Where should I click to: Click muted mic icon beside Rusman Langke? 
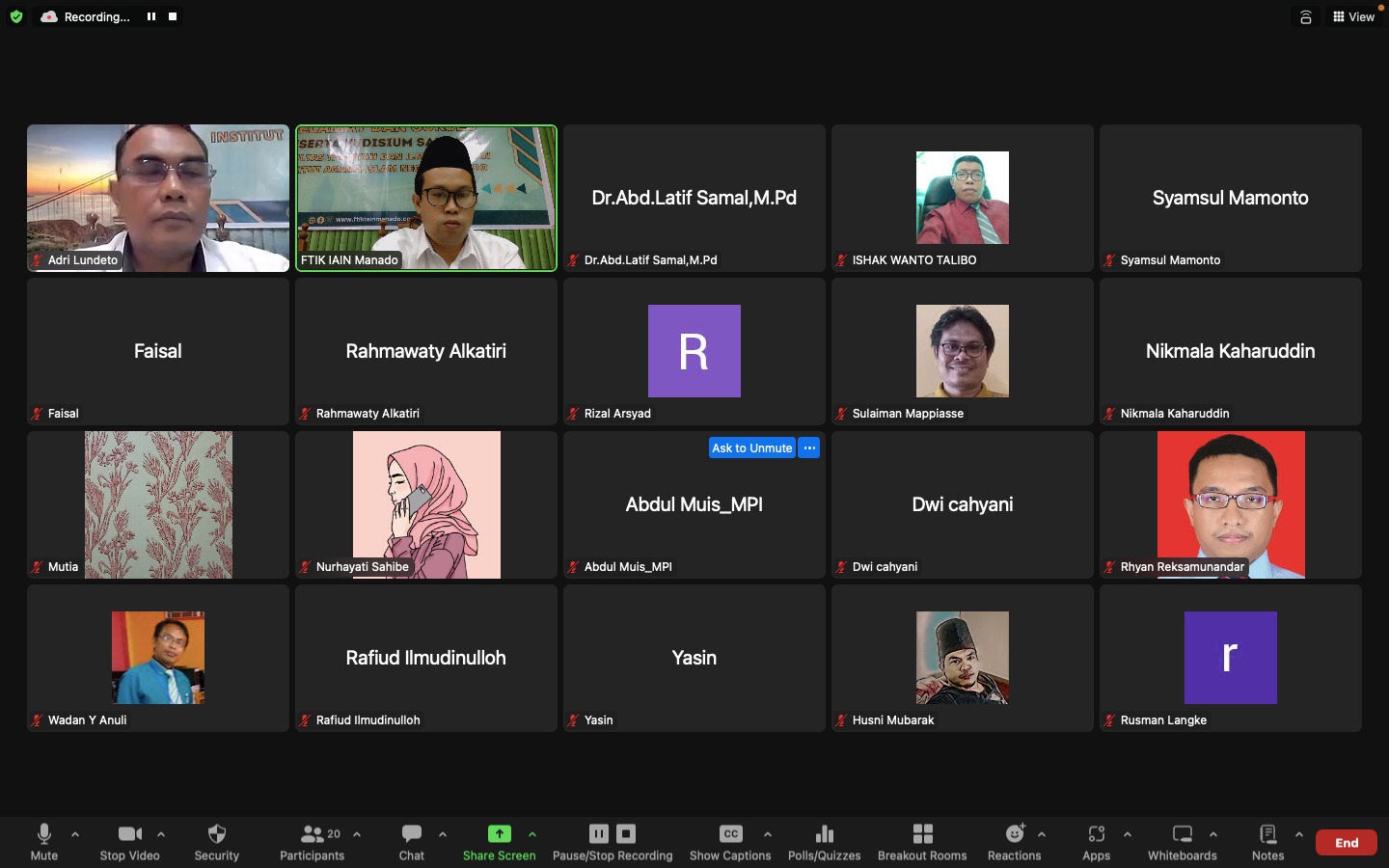pyautogui.click(x=1110, y=720)
